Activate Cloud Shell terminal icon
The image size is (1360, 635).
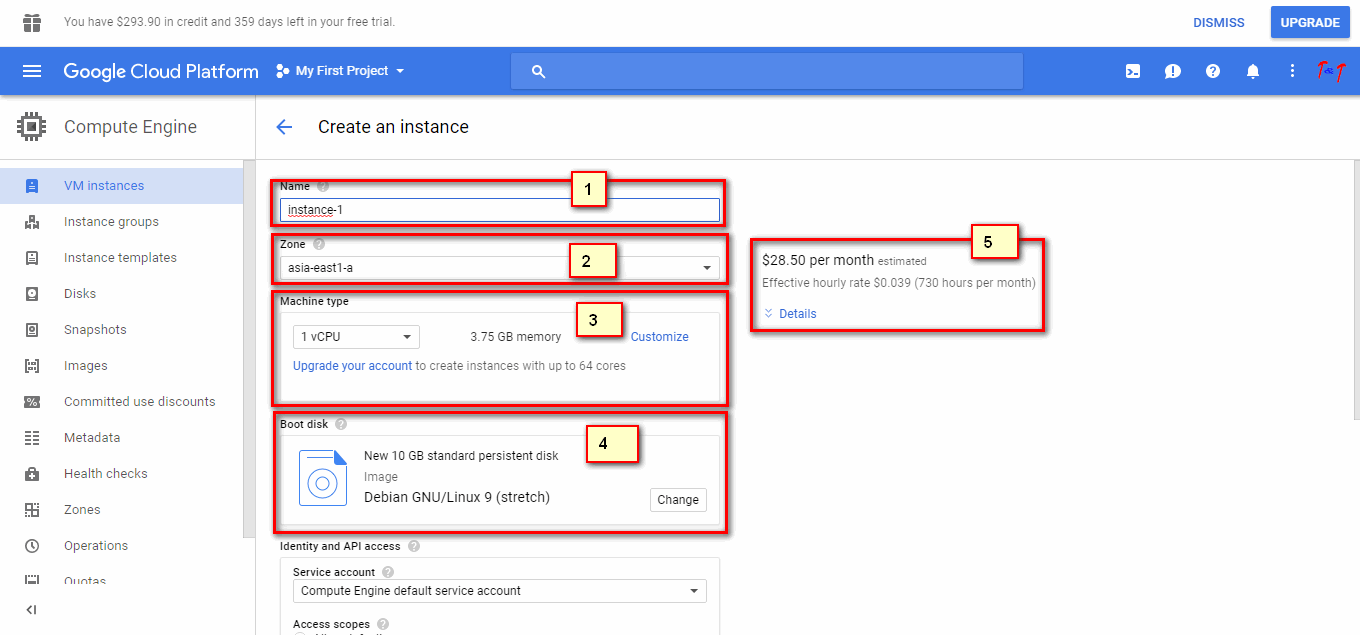1133,71
